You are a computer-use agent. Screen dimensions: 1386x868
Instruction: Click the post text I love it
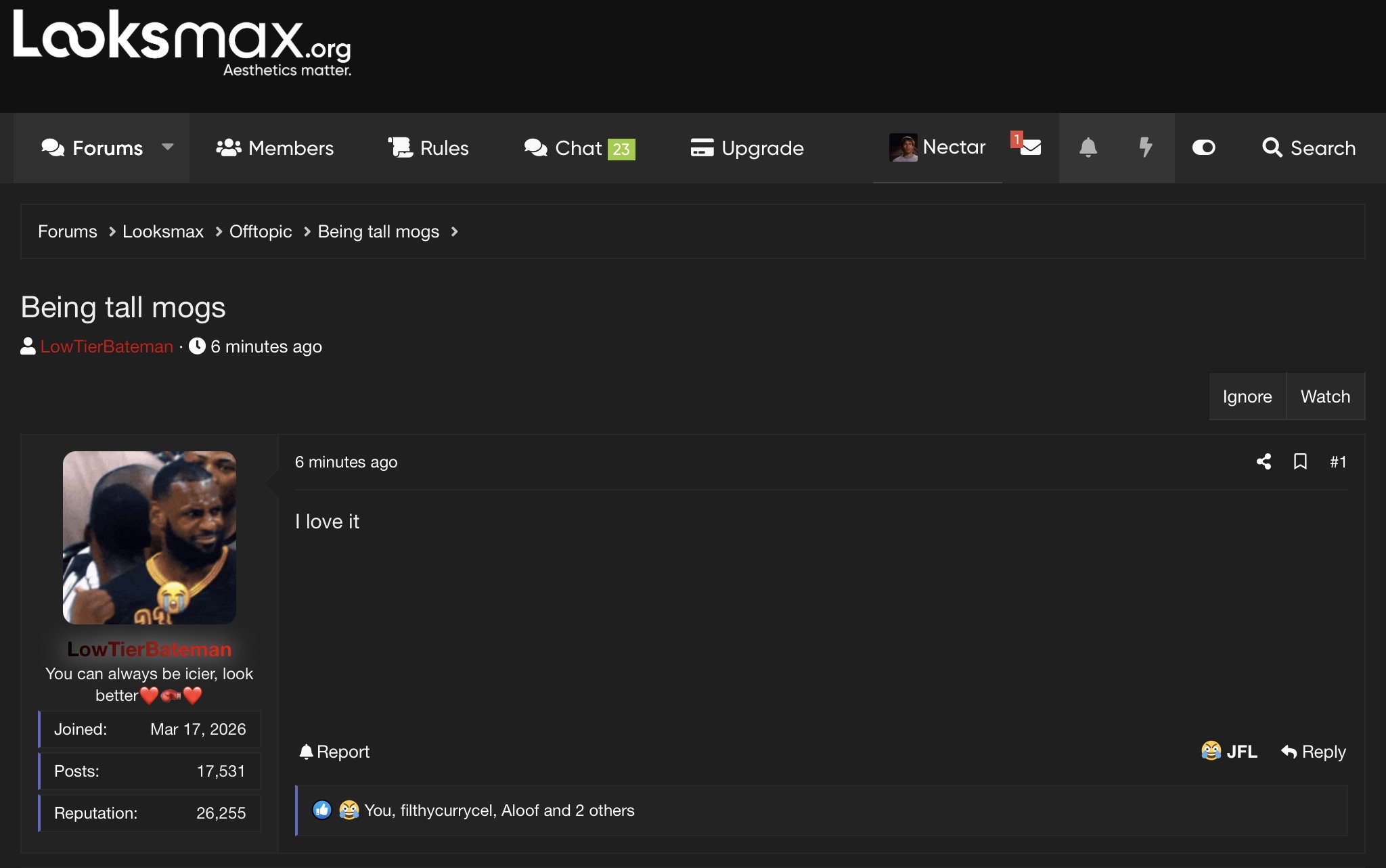click(x=327, y=522)
